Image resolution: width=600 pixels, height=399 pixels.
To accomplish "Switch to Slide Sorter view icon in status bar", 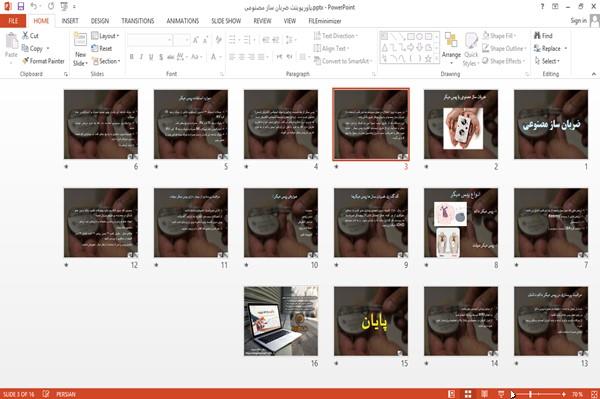I will [x=468, y=394].
